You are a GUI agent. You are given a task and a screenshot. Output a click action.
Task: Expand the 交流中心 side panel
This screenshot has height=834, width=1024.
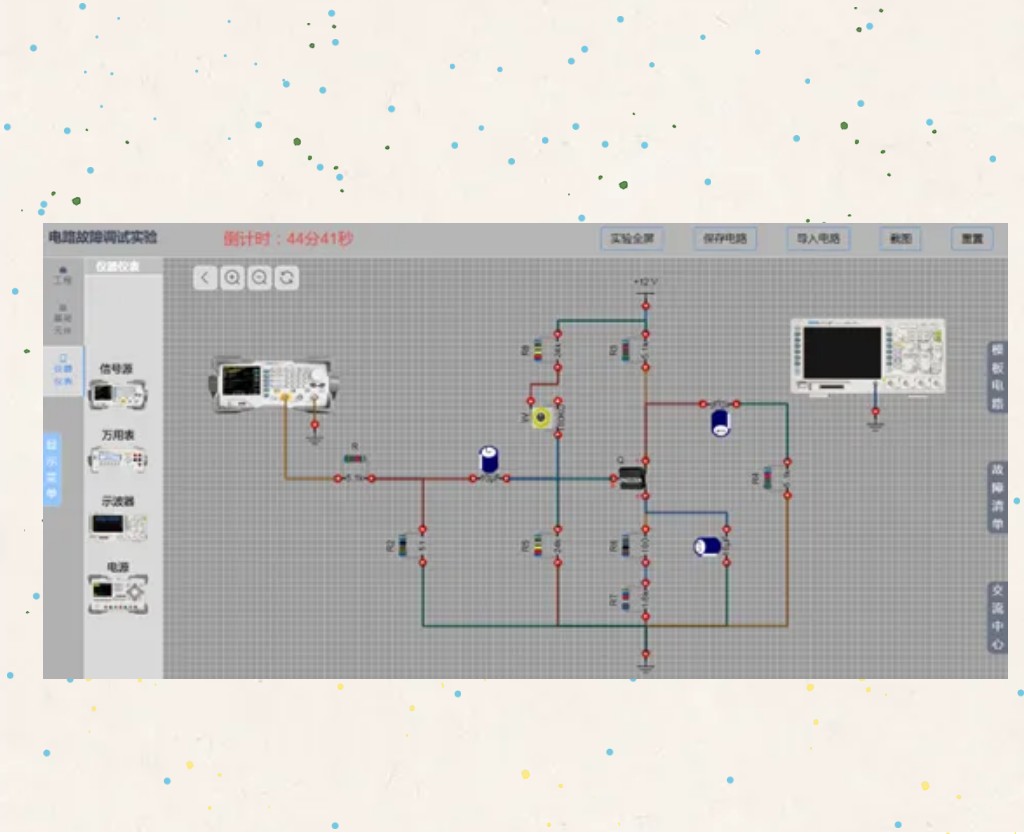tap(996, 617)
